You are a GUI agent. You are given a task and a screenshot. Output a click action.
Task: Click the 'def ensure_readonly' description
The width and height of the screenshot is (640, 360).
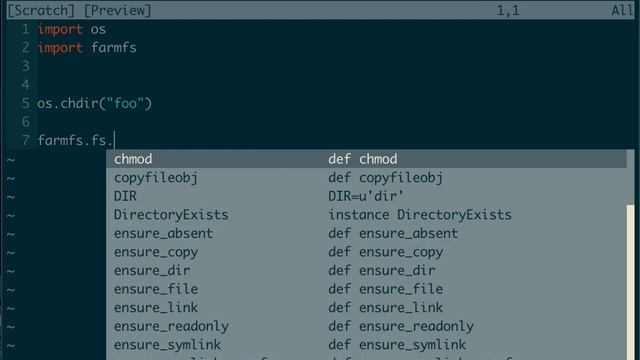(401, 327)
